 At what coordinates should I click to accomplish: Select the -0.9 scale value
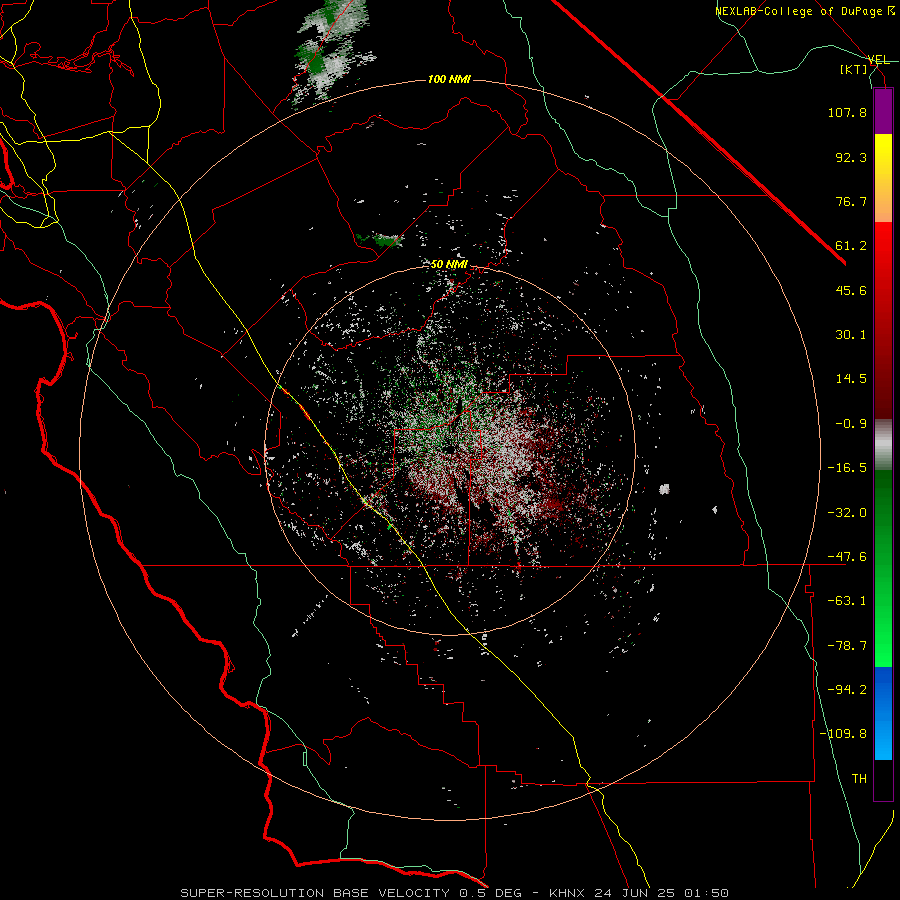point(851,424)
